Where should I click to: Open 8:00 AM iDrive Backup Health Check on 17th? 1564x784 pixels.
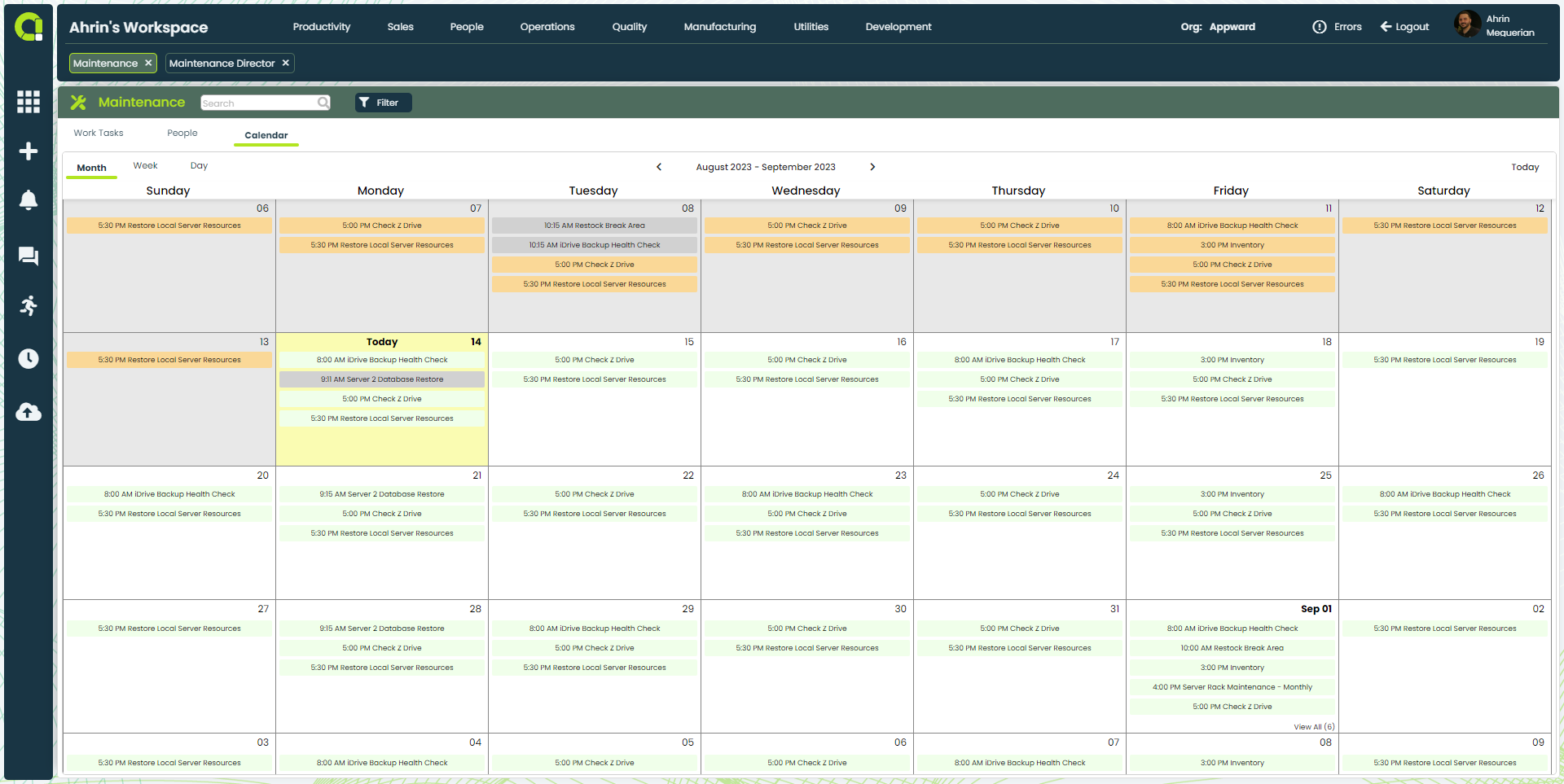(1020, 360)
